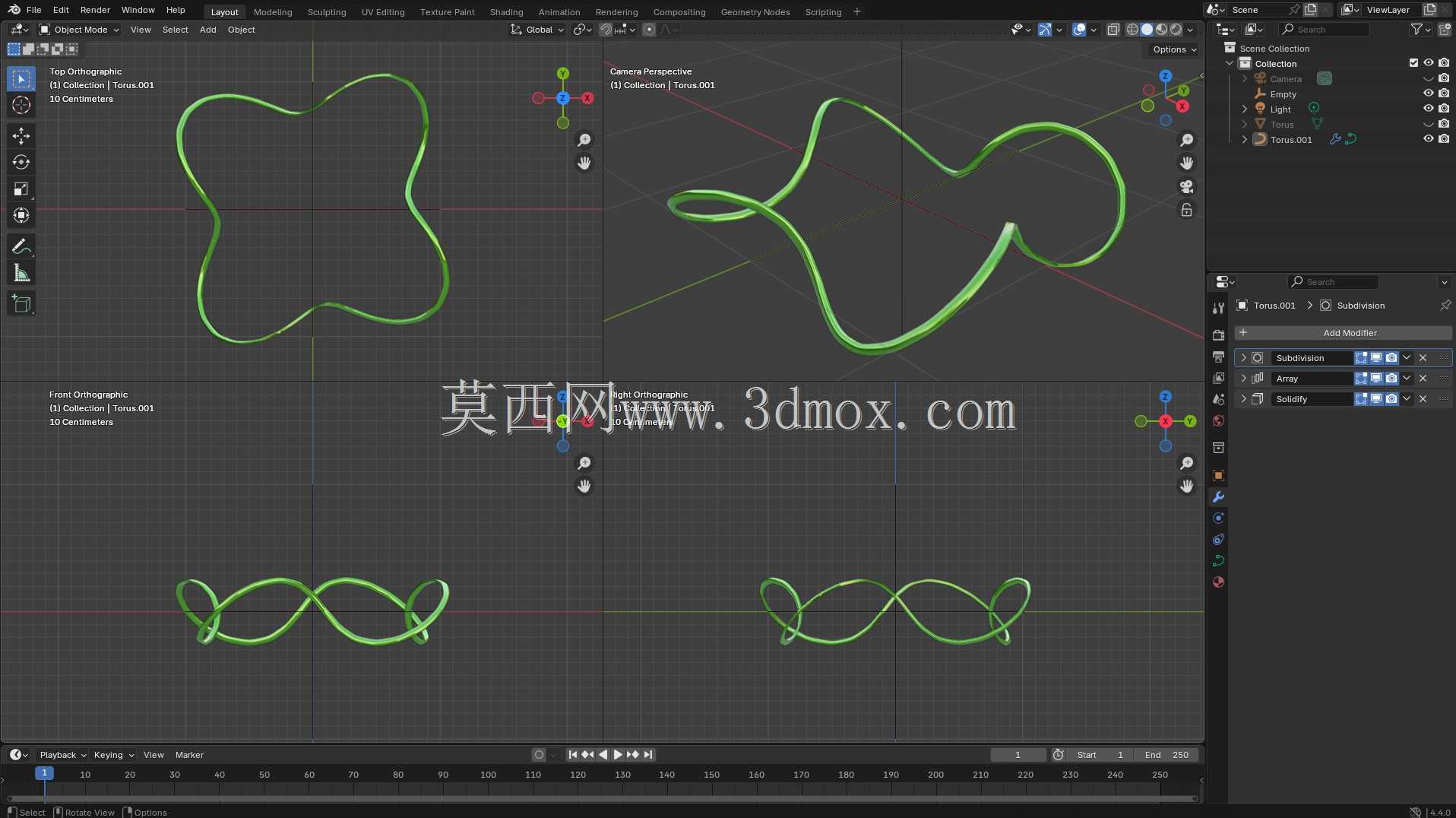Open the World properties tab
The width and height of the screenshot is (1456, 818).
[1218, 420]
